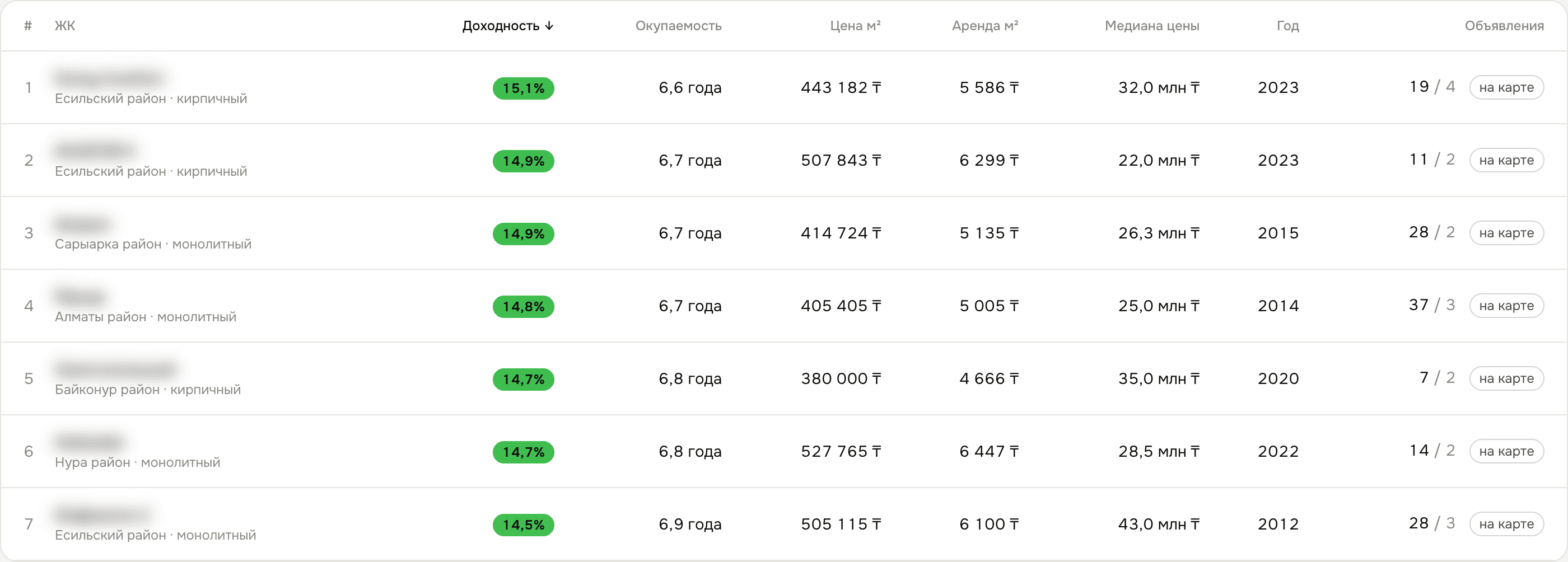The height and width of the screenshot is (562, 1568).
Task: Select the price cell '380 000 ₸'
Action: (x=841, y=379)
